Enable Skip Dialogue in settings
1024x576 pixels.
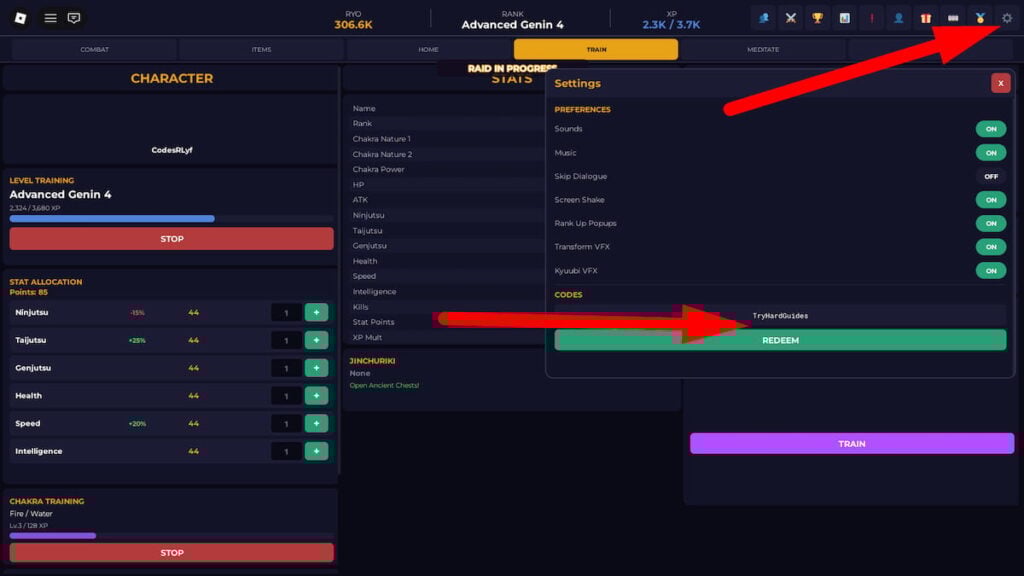(991, 176)
